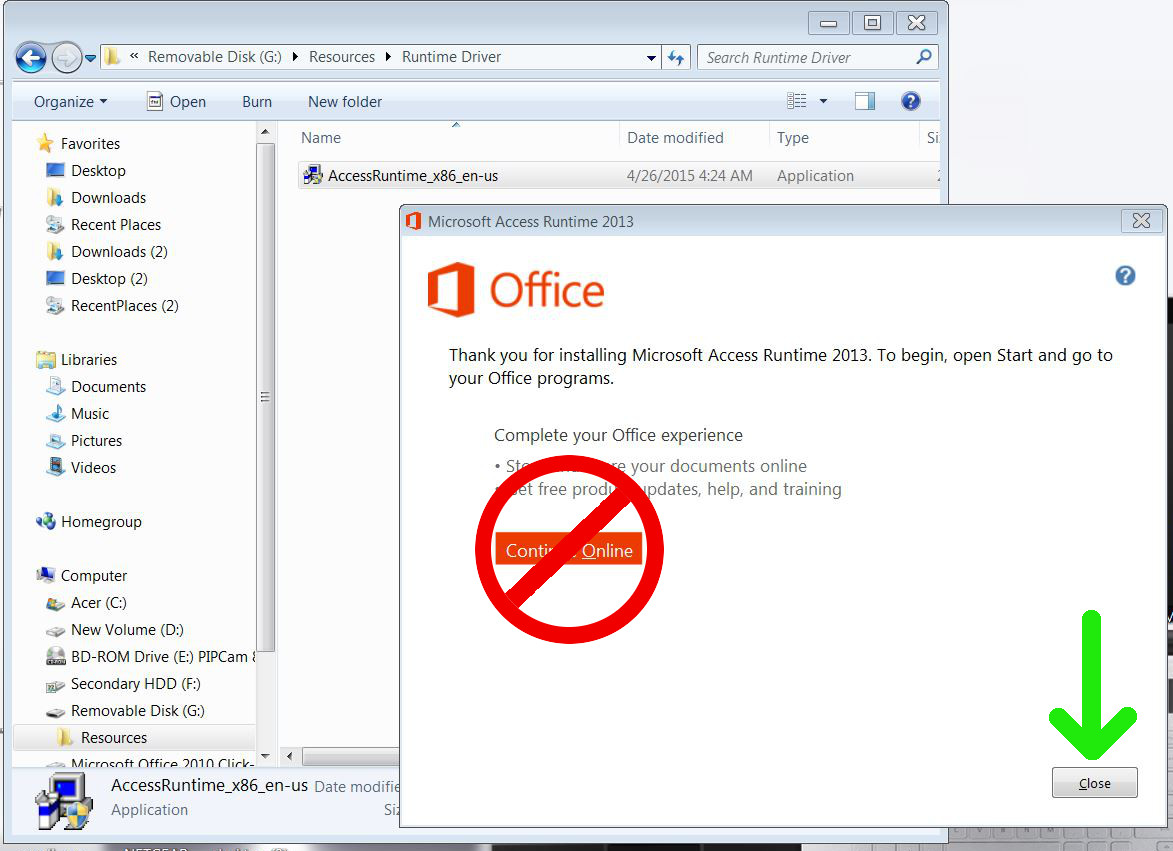Select Computer in the navigation pane
Screen dimensions: 1173x851
94,576
